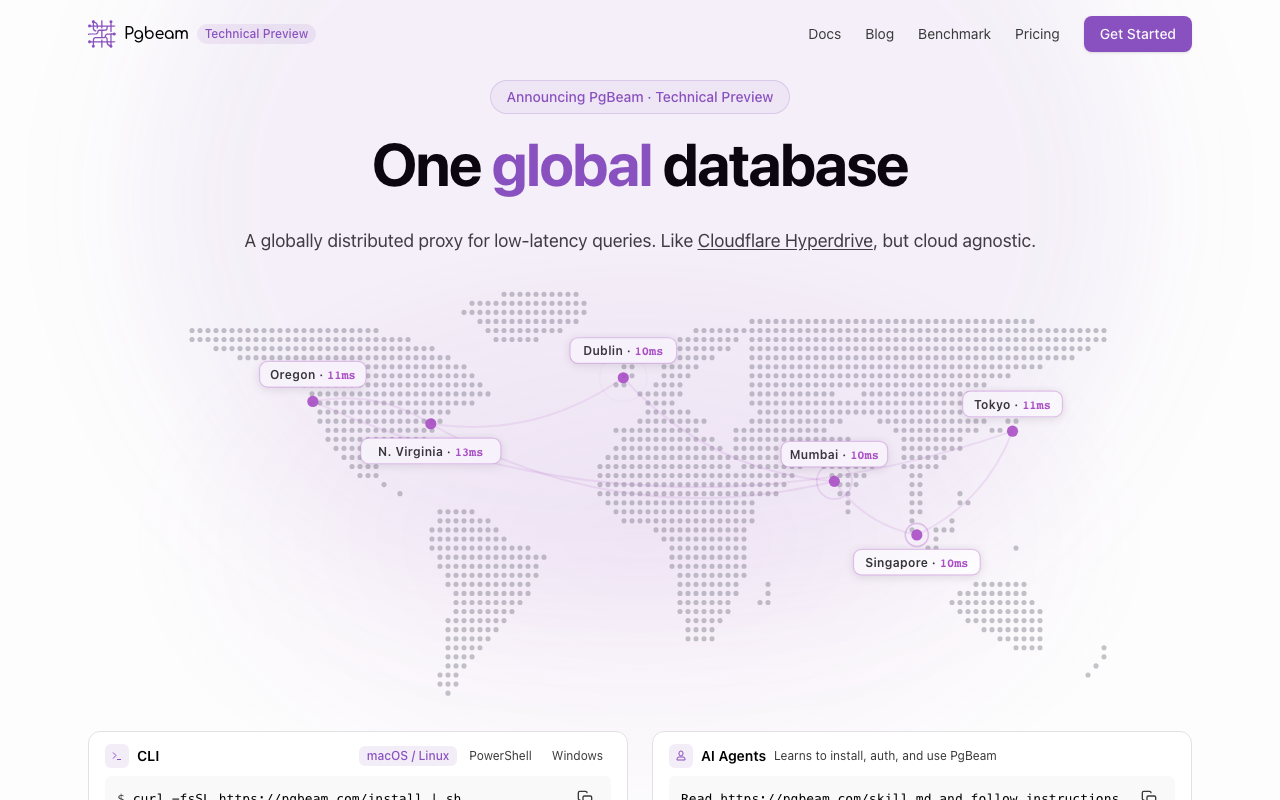Screen dimensions: 1280x800
Task: Select the macOS / Linux tab
Action: tap(408, 756)
